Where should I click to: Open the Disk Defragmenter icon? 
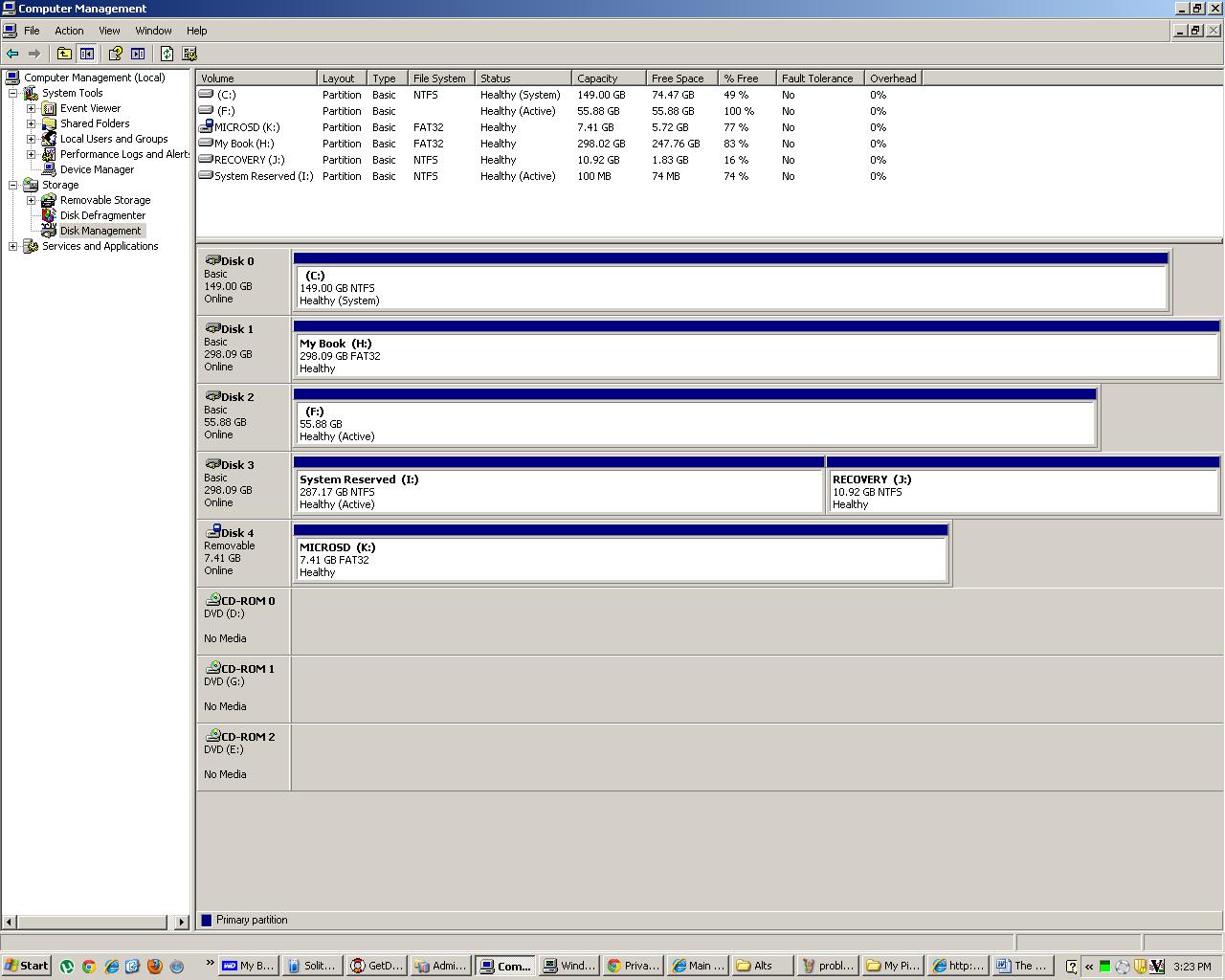(49, 215)
